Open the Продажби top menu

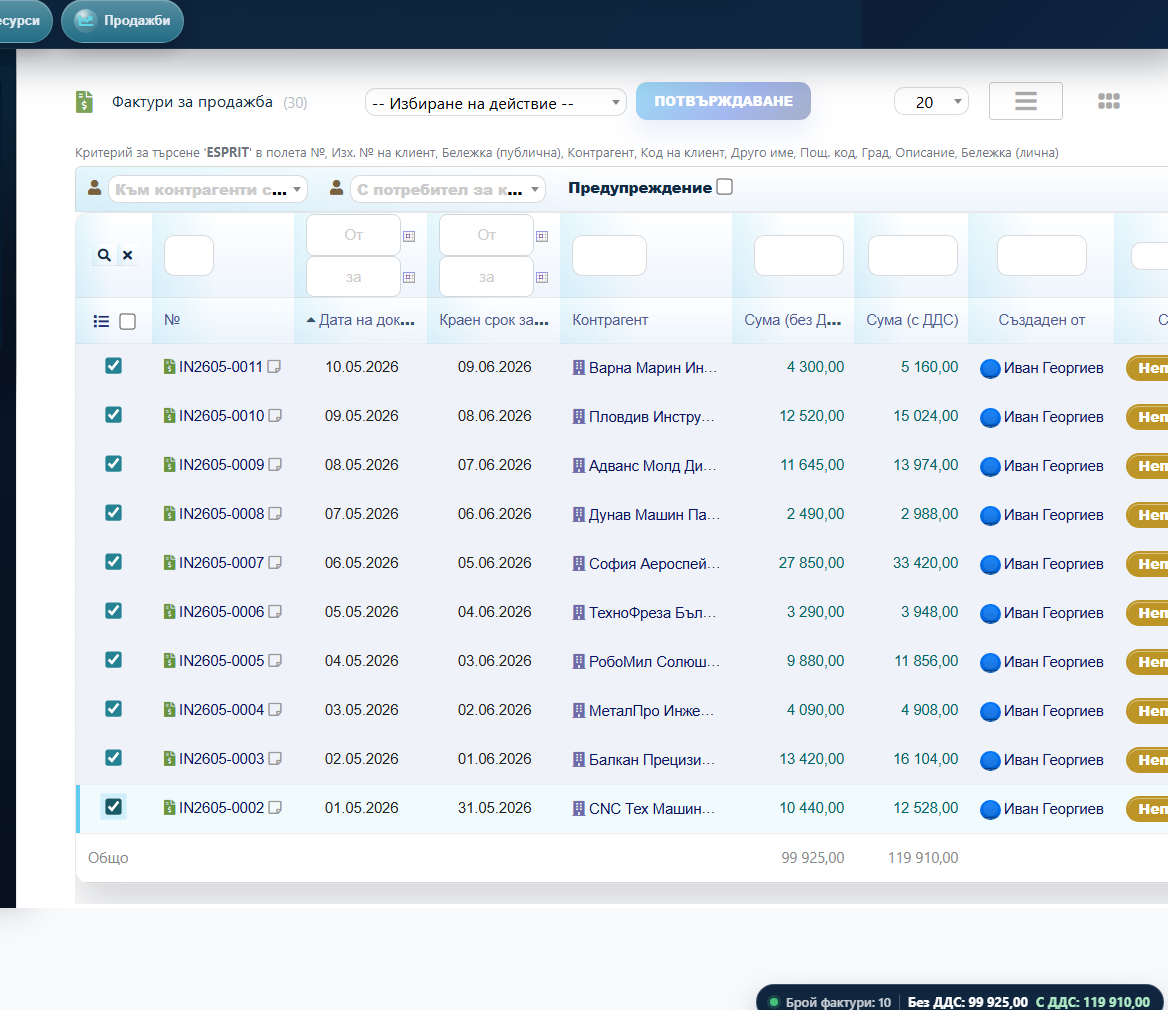click(x=123, y=20)
